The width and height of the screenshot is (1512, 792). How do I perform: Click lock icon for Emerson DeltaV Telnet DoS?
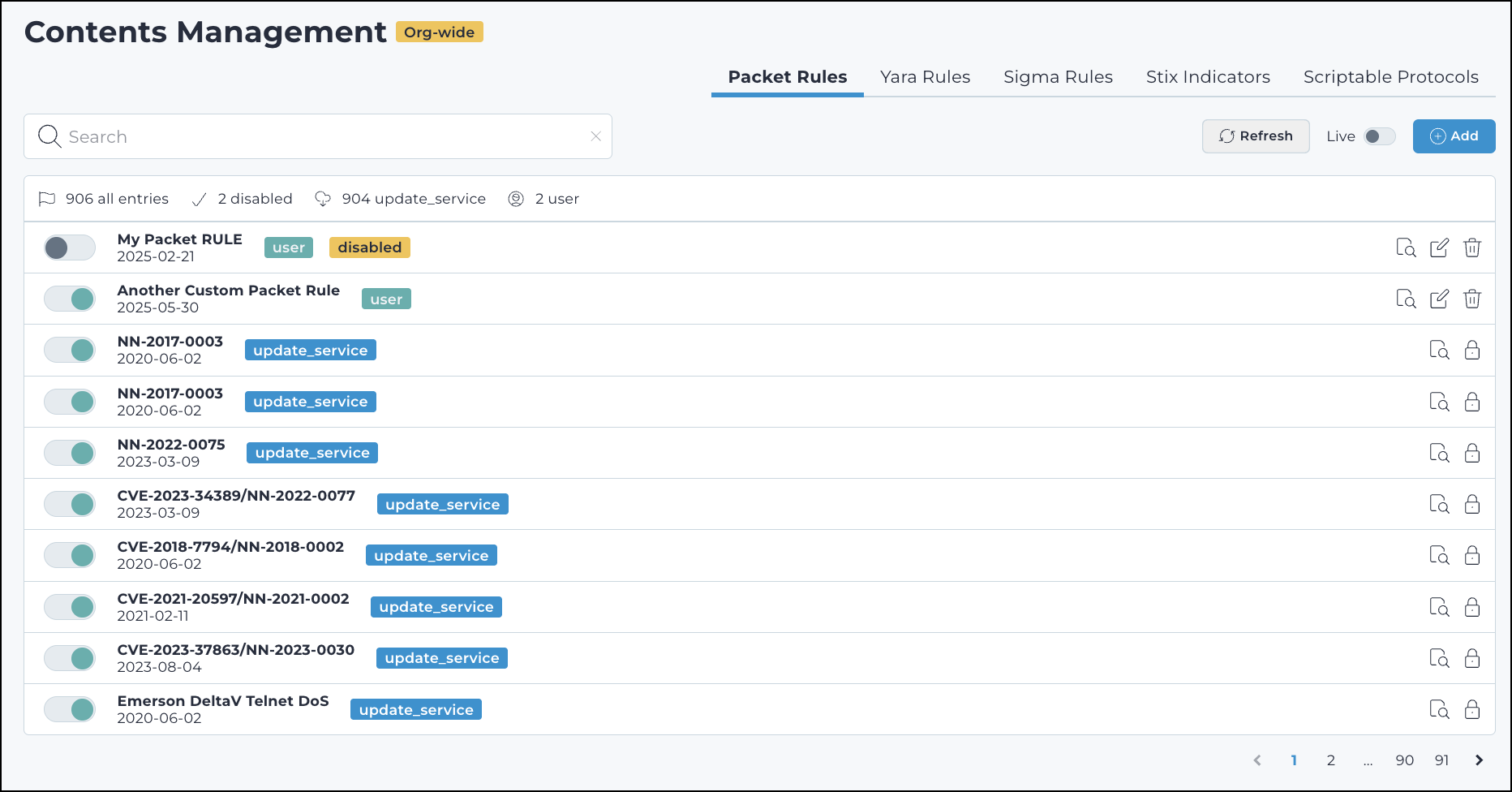[x=1472, y=709]
